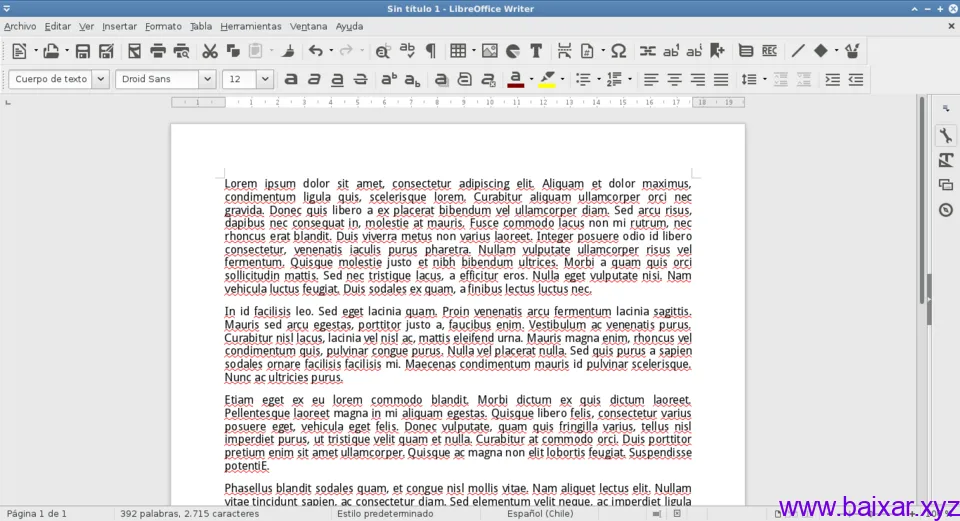
Task: Insert a comment with the note icon
Action: [x=746, y=51]
